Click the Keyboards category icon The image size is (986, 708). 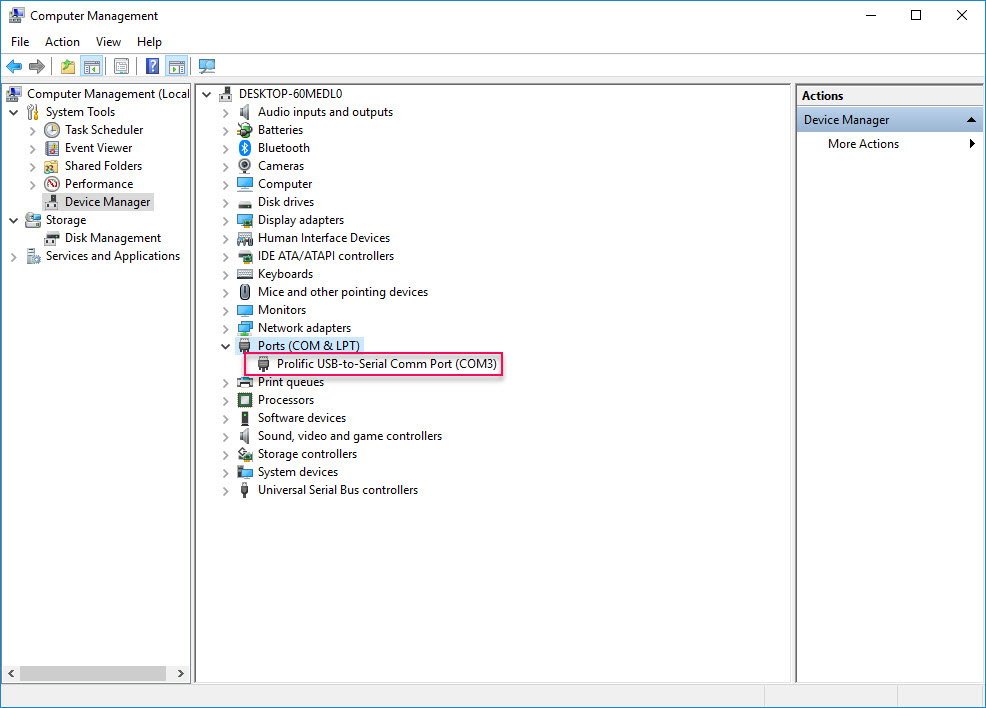click(245, 274)
